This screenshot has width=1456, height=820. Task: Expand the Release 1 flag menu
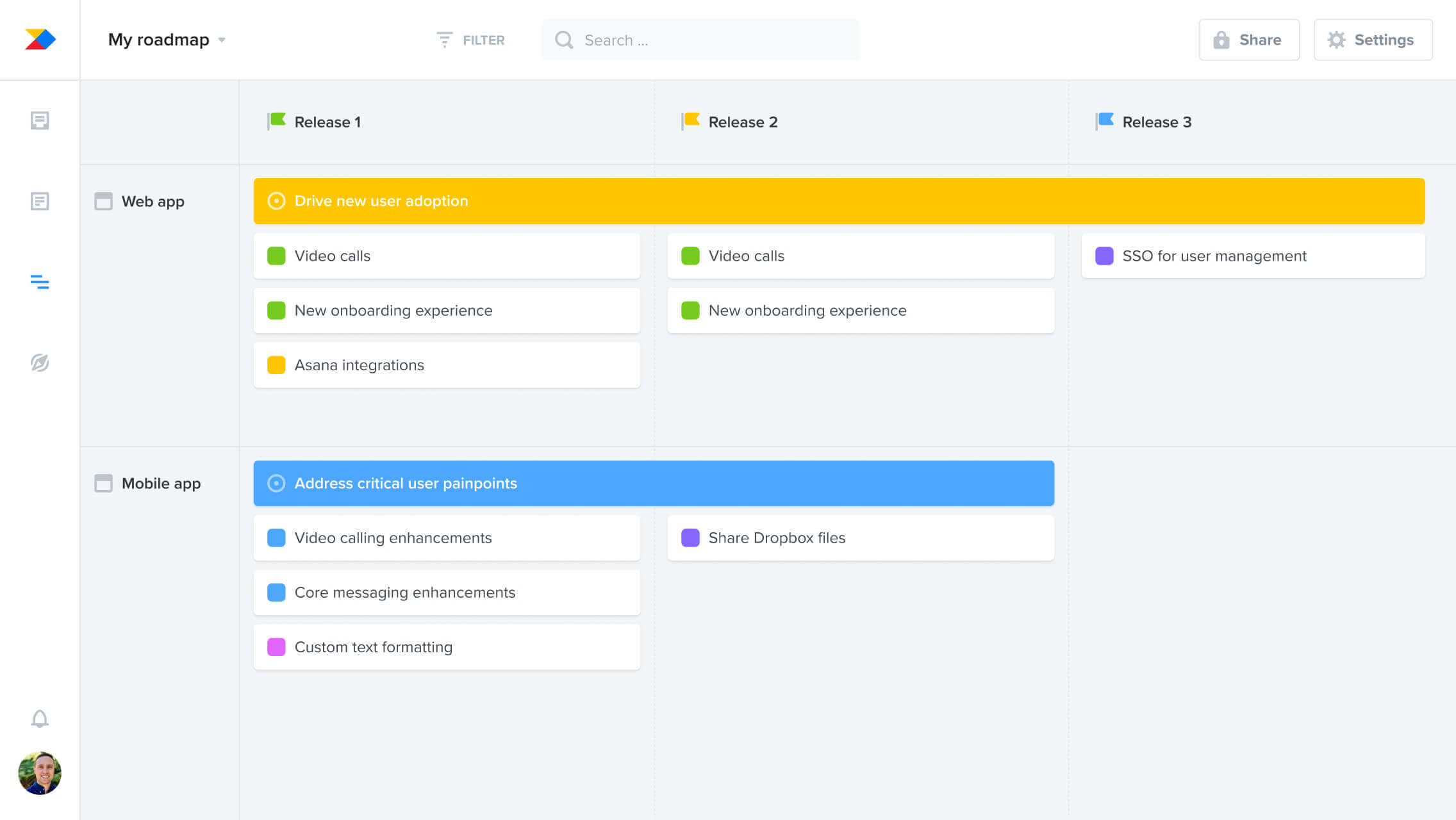[277, 122]
